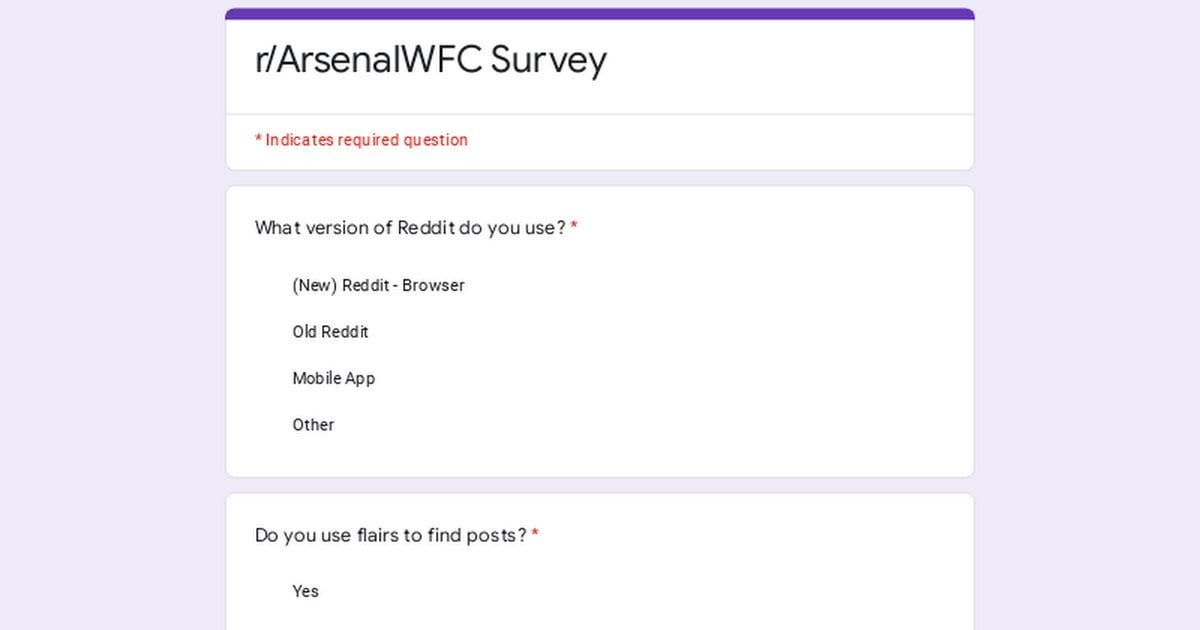
Task: Select the "(New) Reddit - Browser" option
Action: click(x=378, y=285)
